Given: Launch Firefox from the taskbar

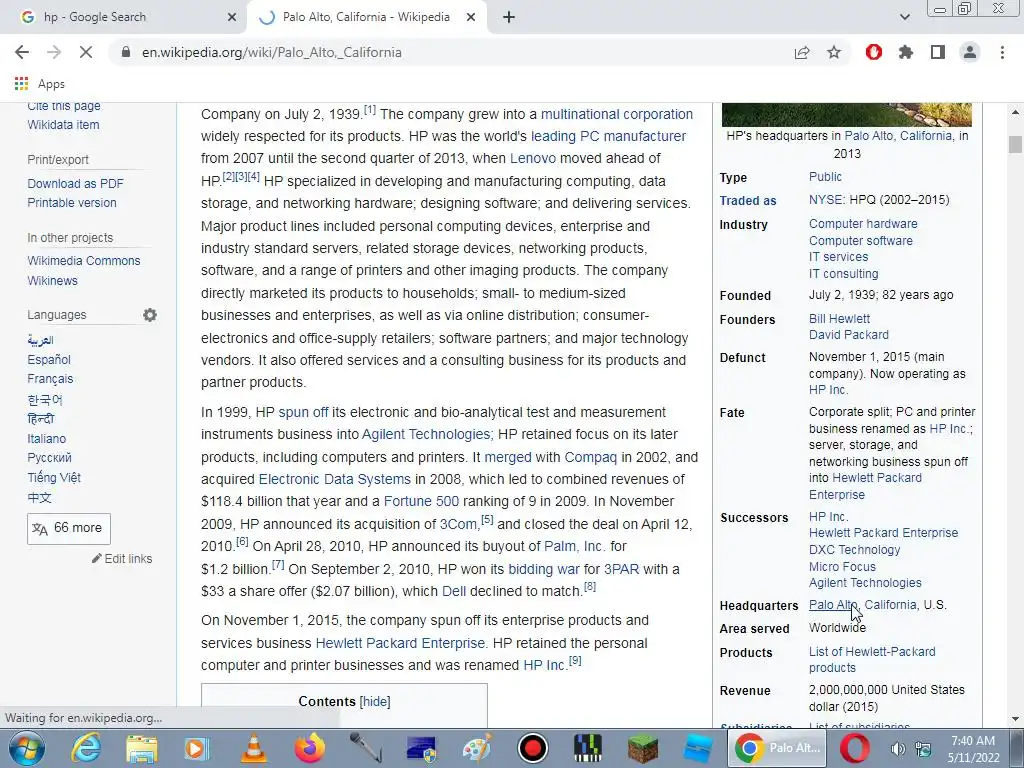Looking at the screenshot, I should tap(310, 748).
